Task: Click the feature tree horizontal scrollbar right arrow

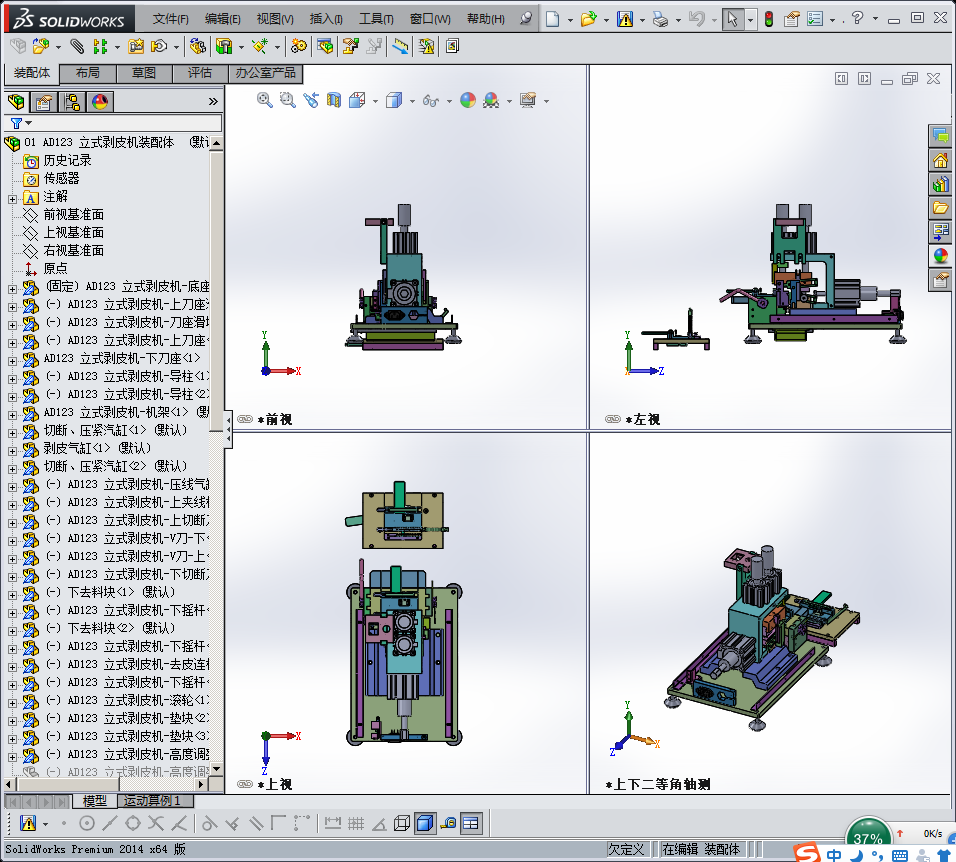Action: [x=201, y=784]
